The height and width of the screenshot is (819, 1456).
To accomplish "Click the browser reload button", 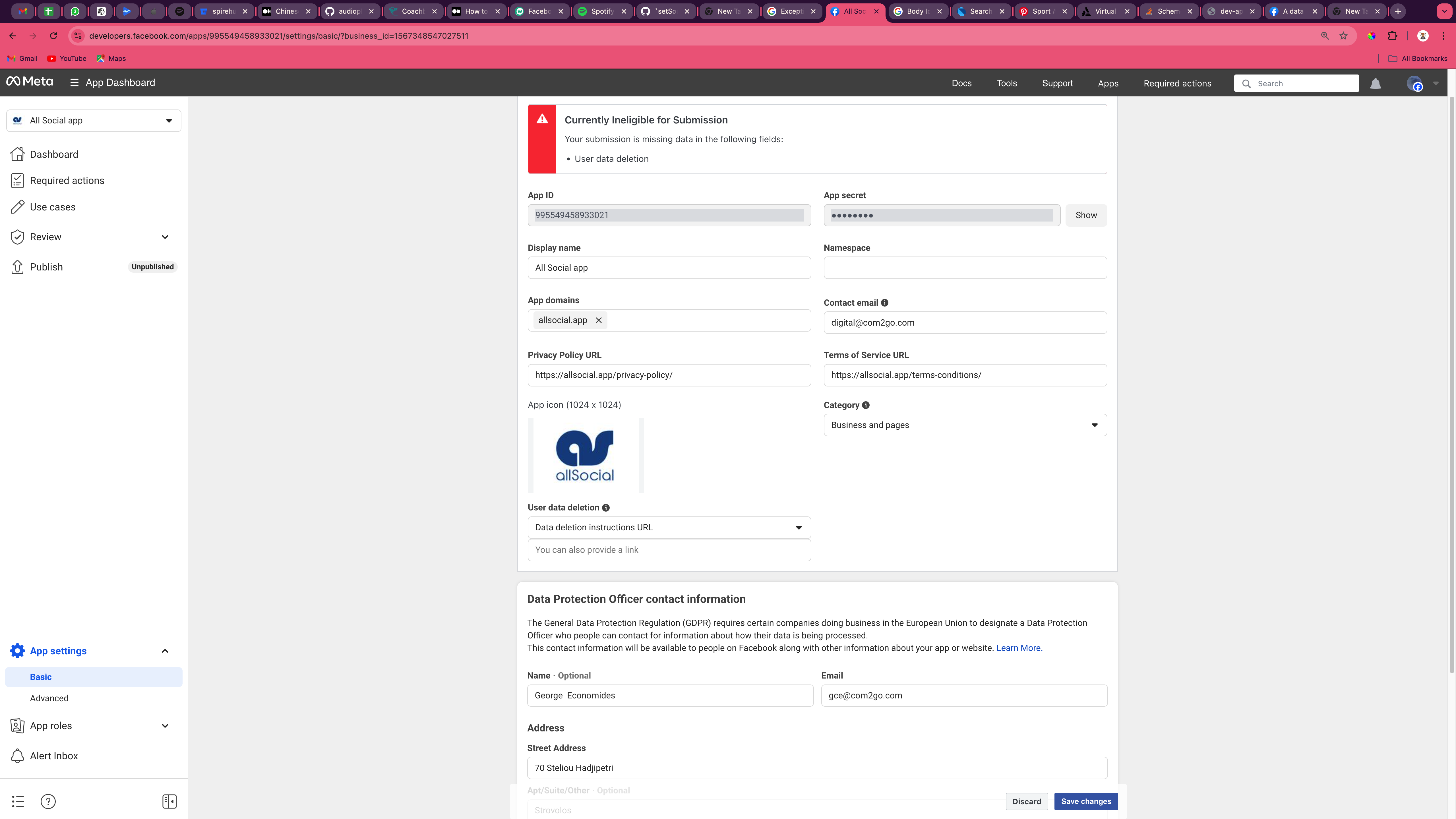I will (x=54, y=36).
